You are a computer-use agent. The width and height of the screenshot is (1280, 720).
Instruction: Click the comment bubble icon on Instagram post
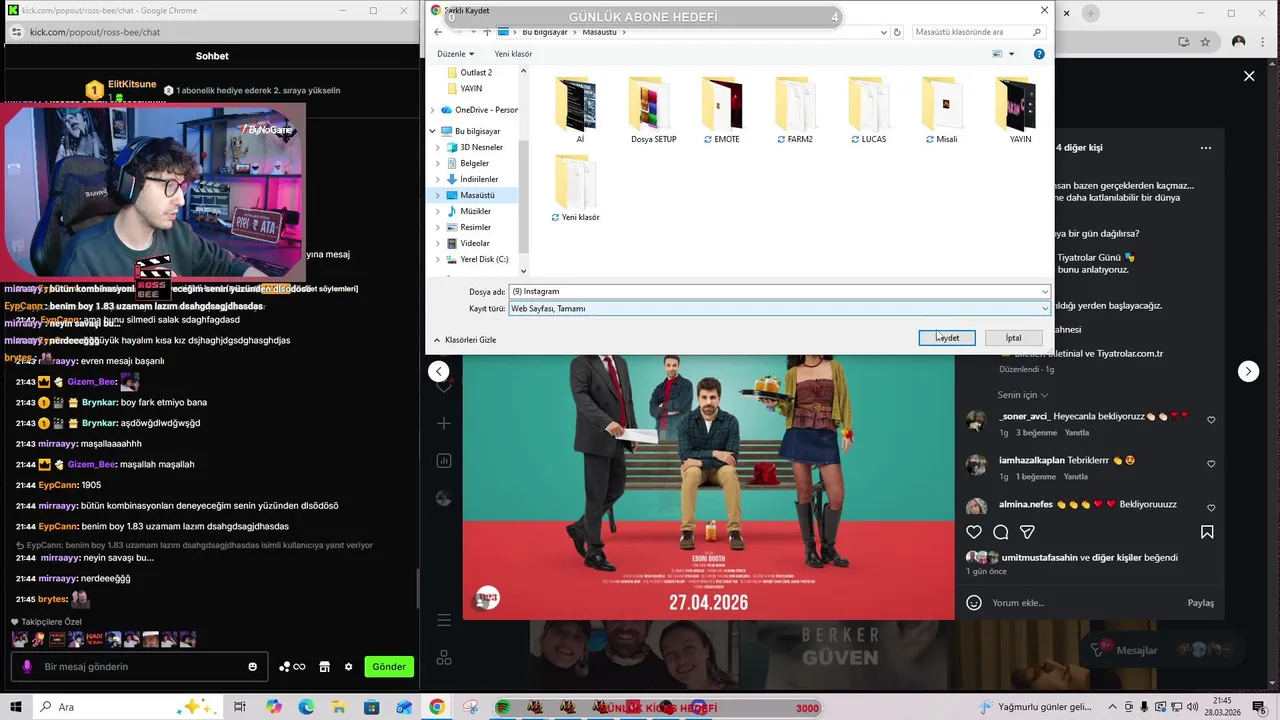[x=1001, y=532]
